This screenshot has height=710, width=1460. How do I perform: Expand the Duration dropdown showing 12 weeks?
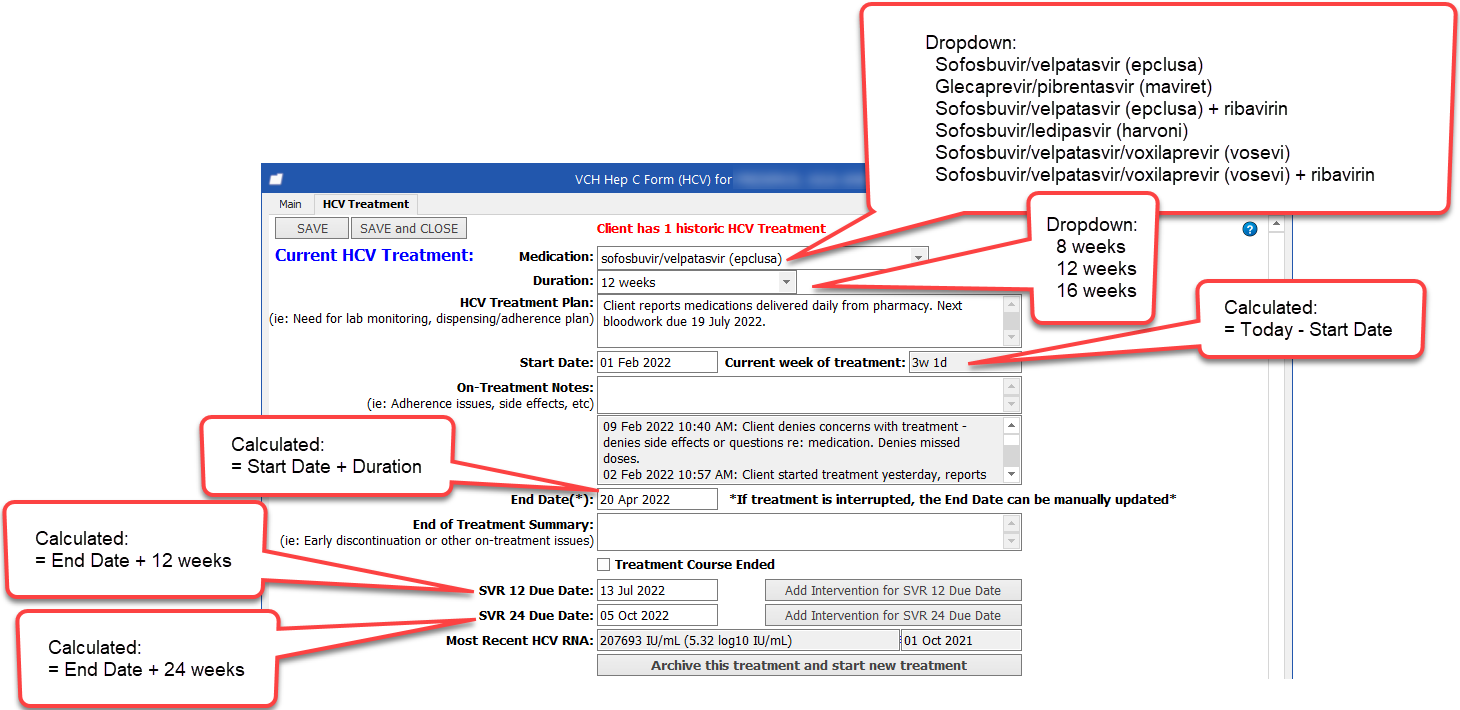(787, 282)
